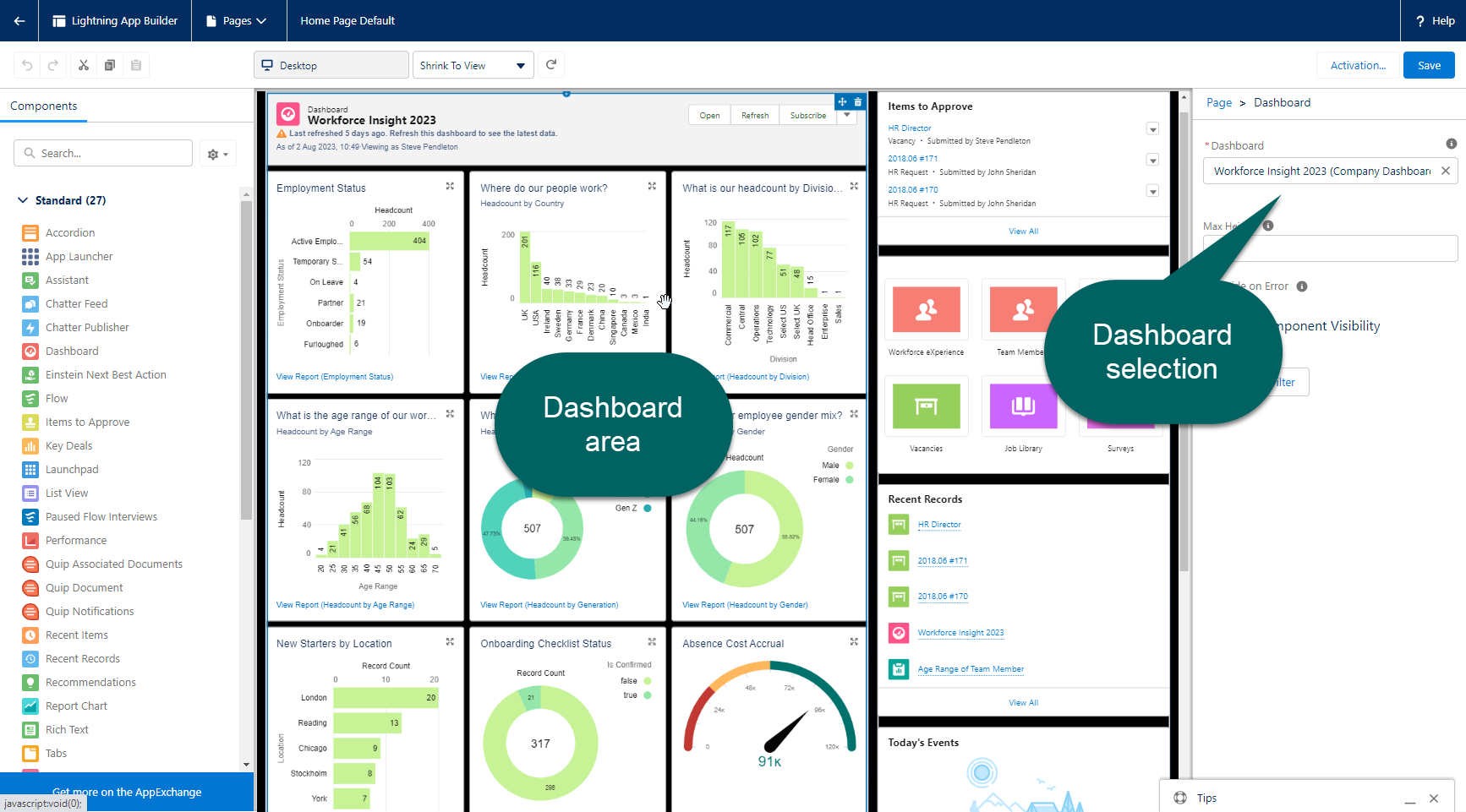Open the Shrink To View dropdown

[x=473, y=65]
